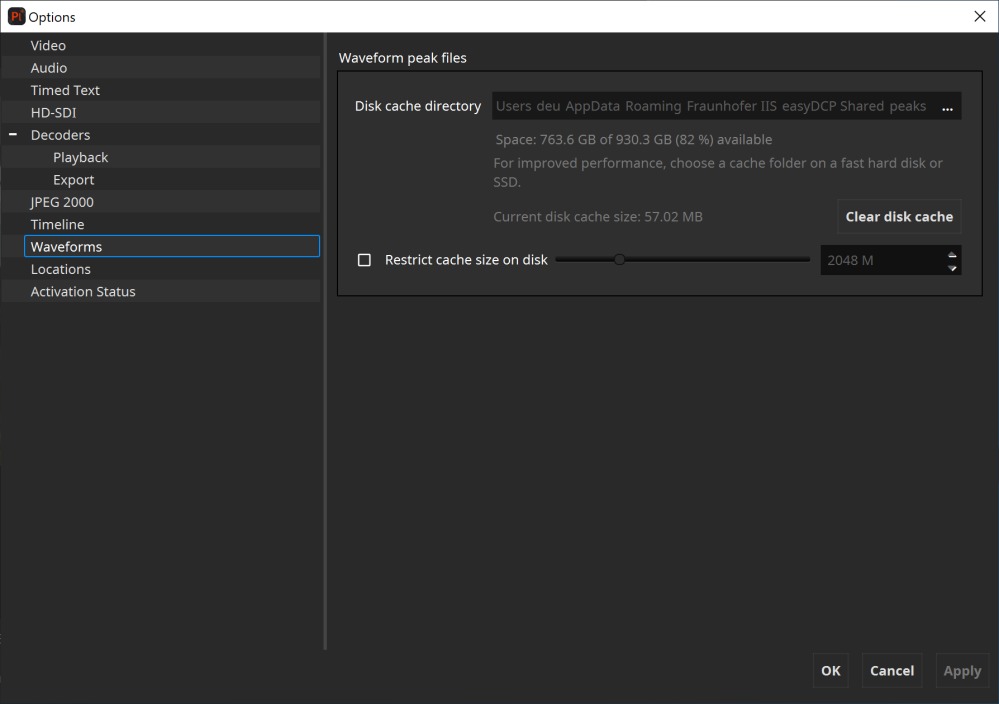The width and height of the screenshot is (999, 704).
Task: Open HD-SDI settings page
Action: (x=53, y=113)
